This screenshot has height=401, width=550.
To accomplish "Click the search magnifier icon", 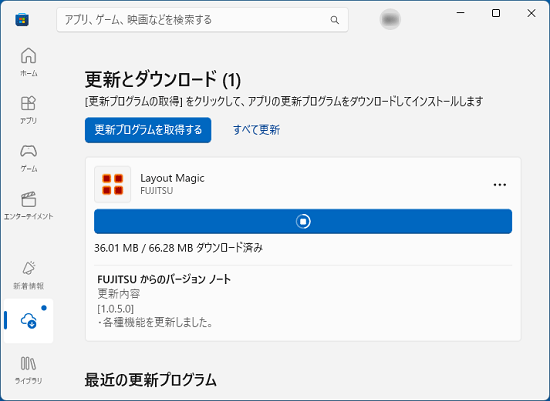I will point(335,20).
